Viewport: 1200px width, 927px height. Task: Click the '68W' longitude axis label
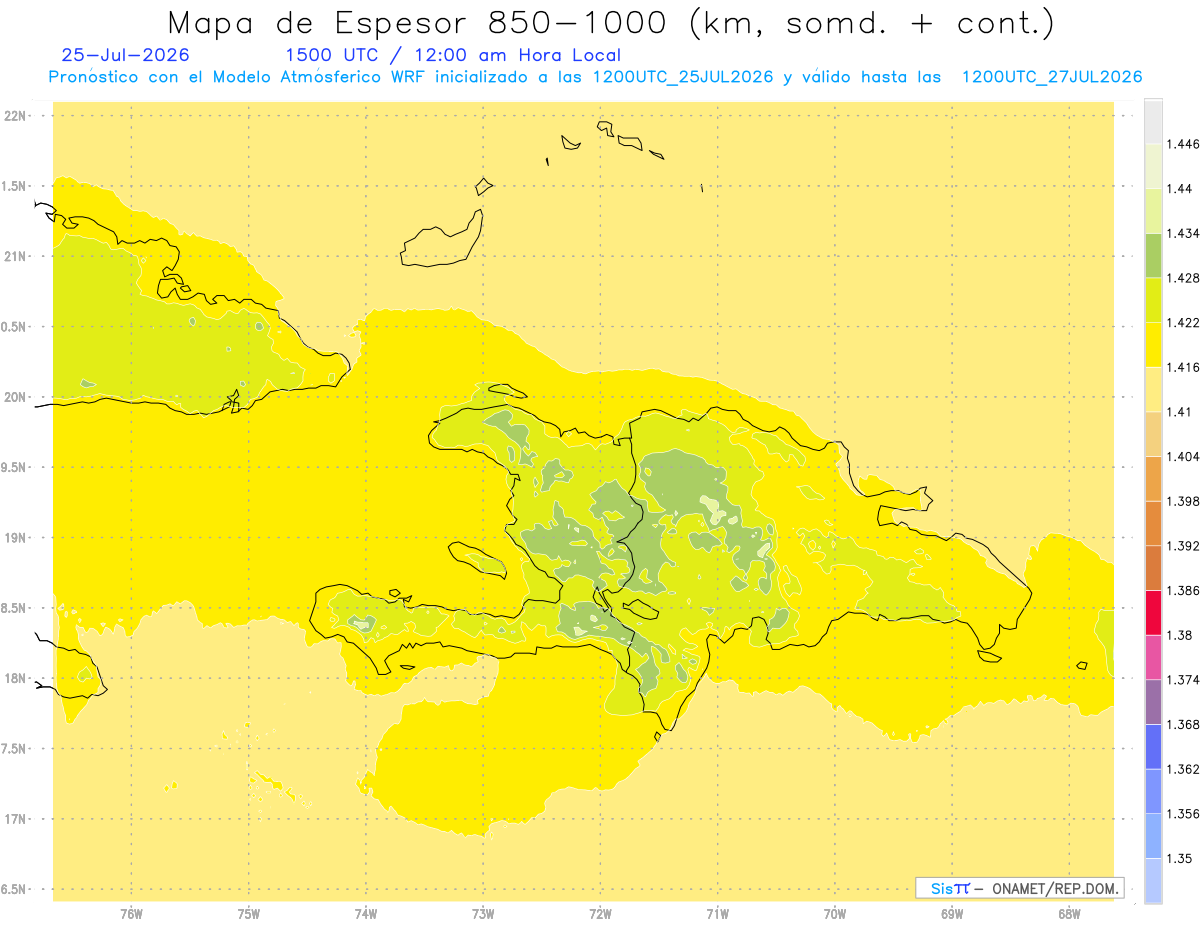(1069, 913)
